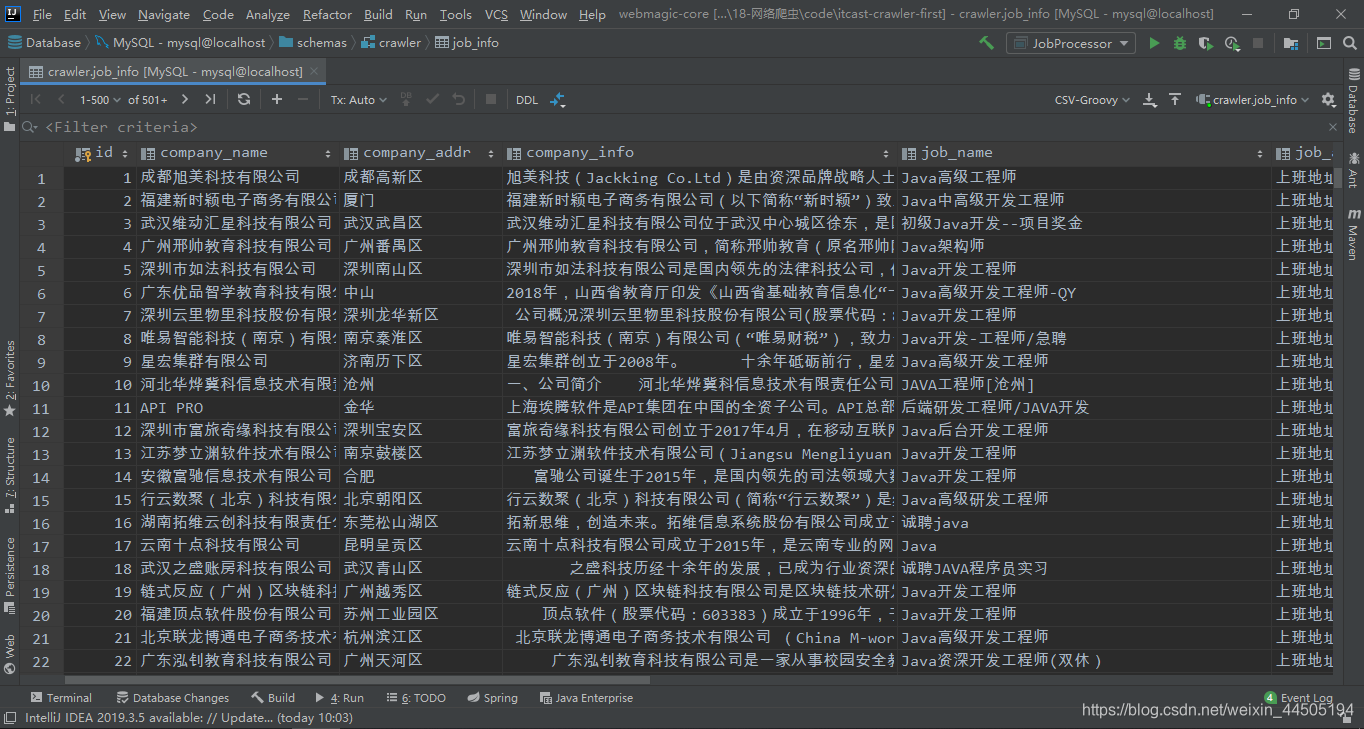Import data upload arrow icon

(x=1175, y=99)
